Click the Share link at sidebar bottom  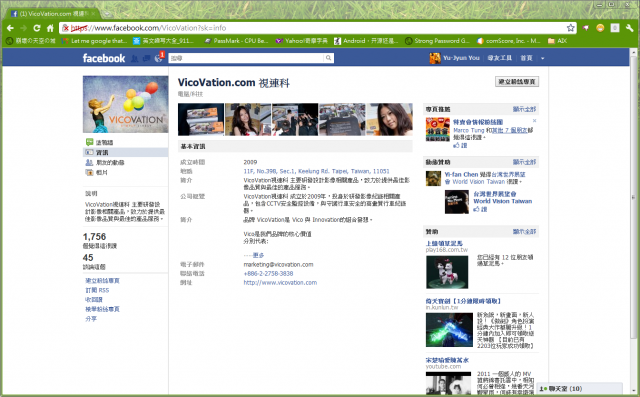click(x=91, y=319)
